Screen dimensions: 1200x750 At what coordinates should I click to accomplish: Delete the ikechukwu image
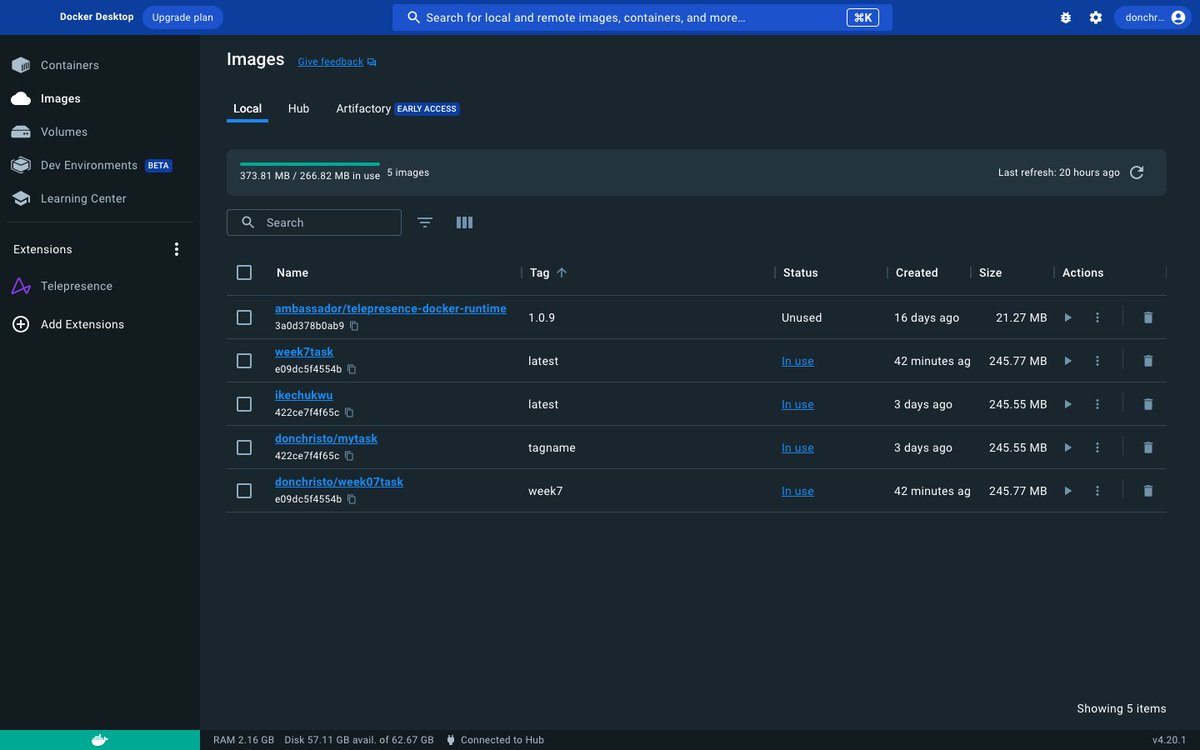pos(1148,404)
